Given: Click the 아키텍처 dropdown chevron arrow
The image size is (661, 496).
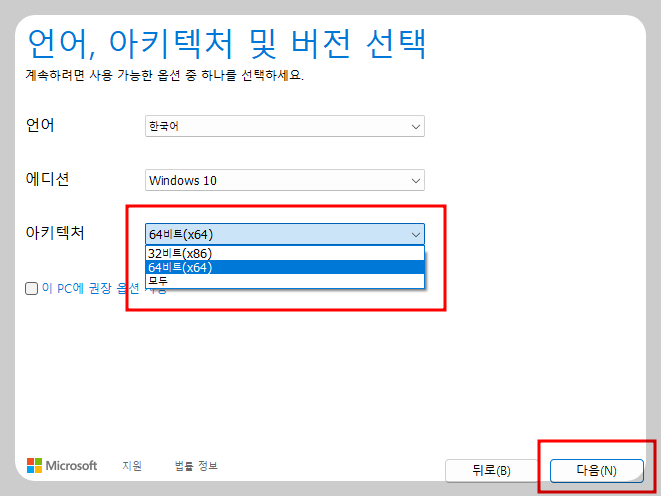Looking at the screenshot, I should click(416, 235).
